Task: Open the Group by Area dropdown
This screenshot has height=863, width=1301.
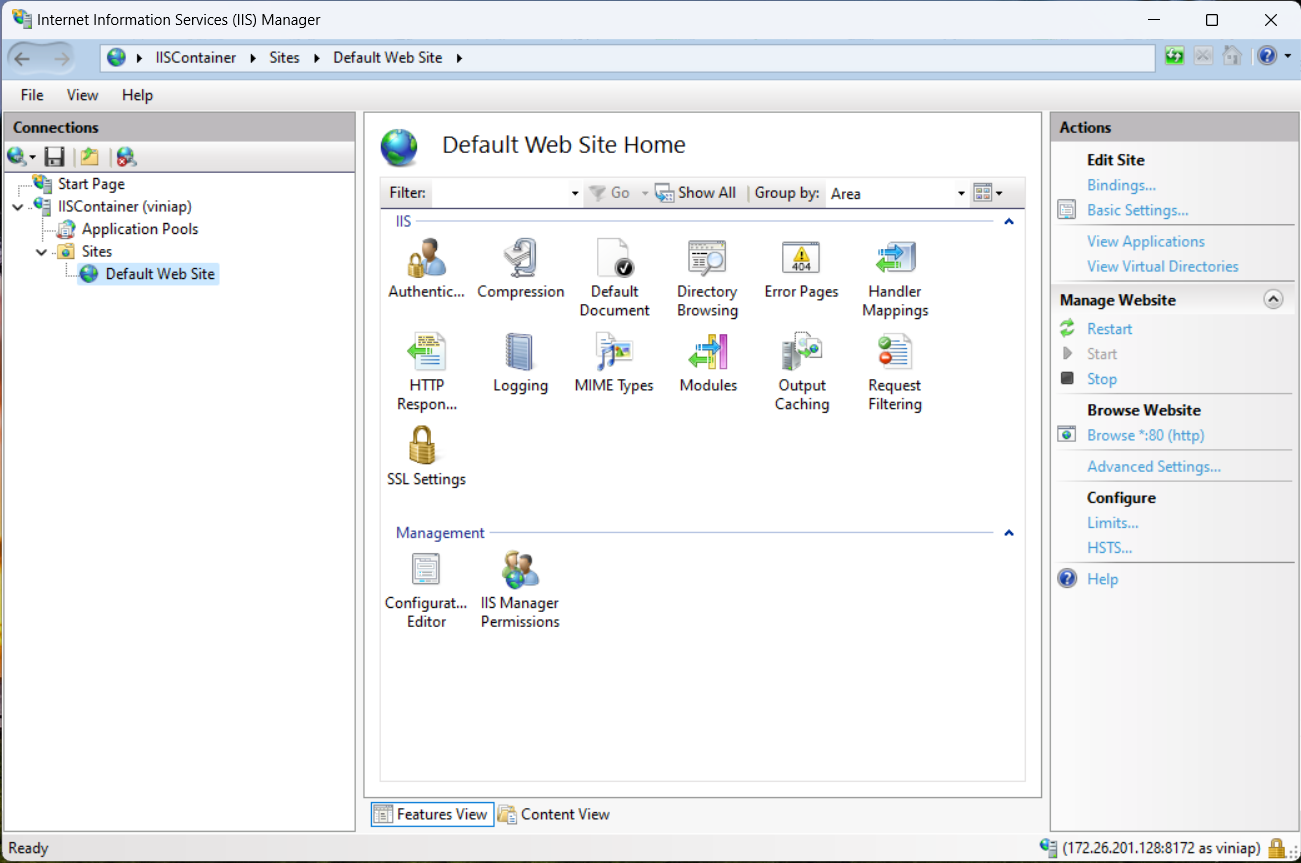Action: [x=959, y=193]
